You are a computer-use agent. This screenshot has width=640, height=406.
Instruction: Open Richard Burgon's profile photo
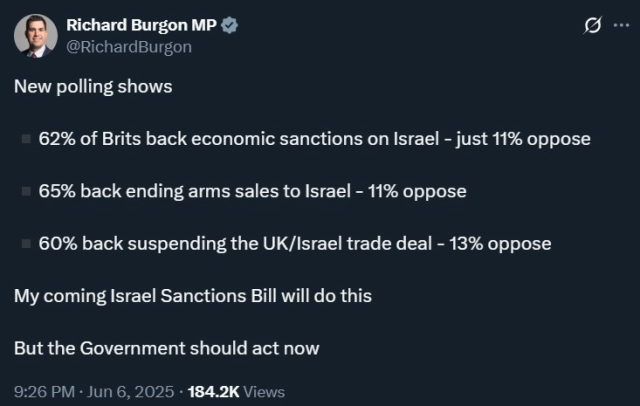(x=36, y=35)
